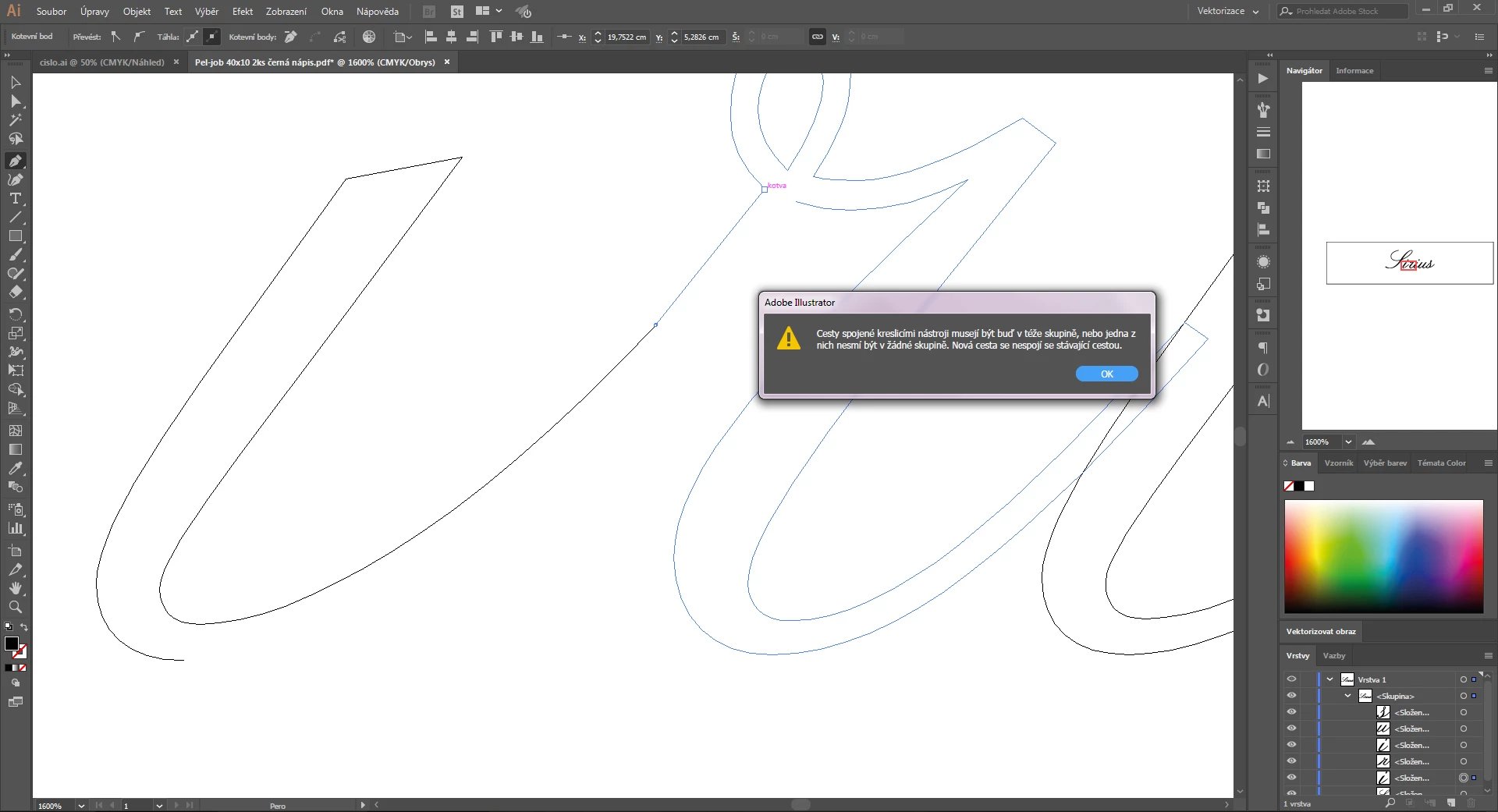This screenshot has height=812, width=1498.
Task: Toggle visibility of Vrstva 1 layer
Action: (x=1291, y=679)
